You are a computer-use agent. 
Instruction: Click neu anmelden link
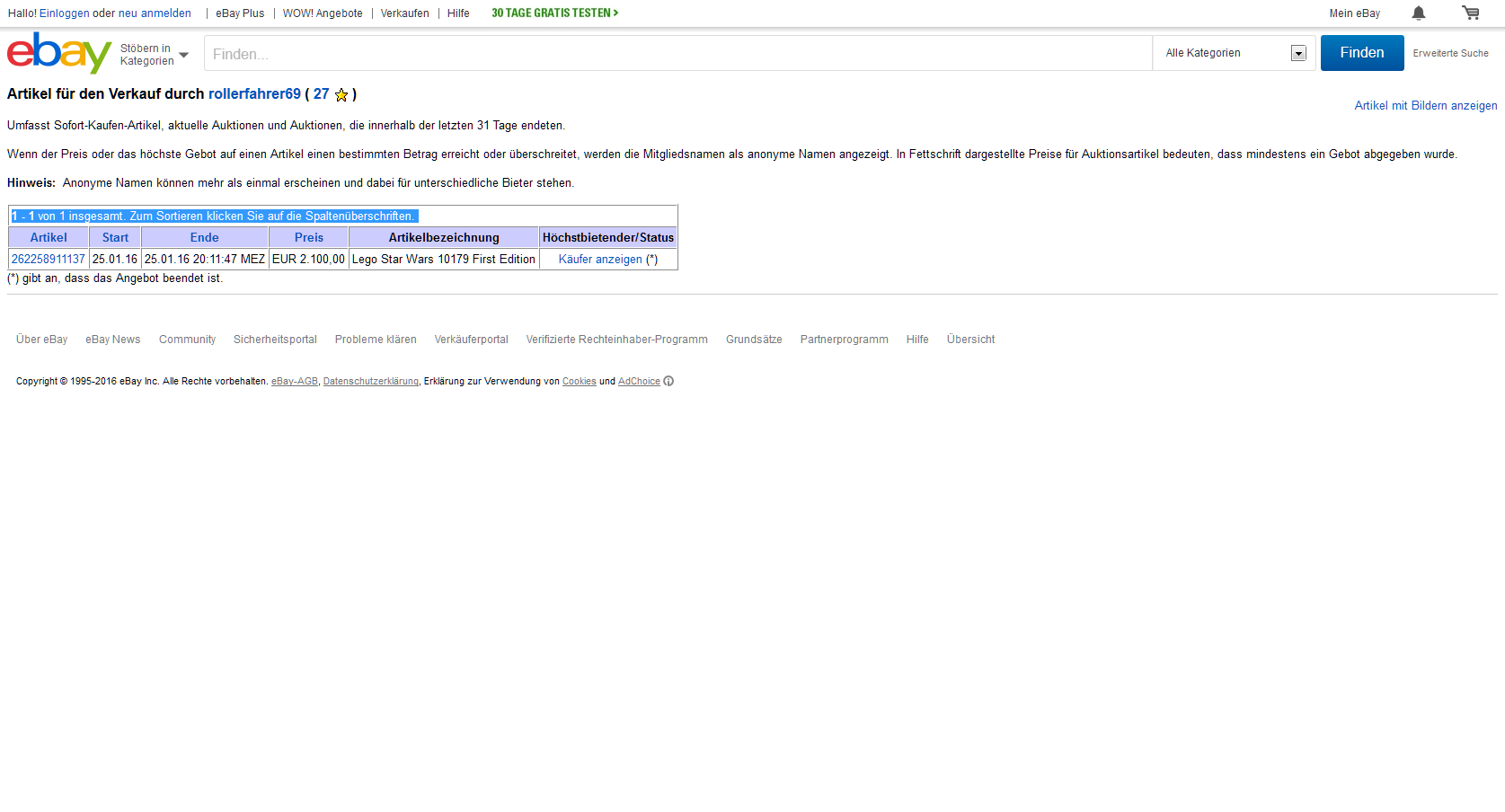[155, 13]
